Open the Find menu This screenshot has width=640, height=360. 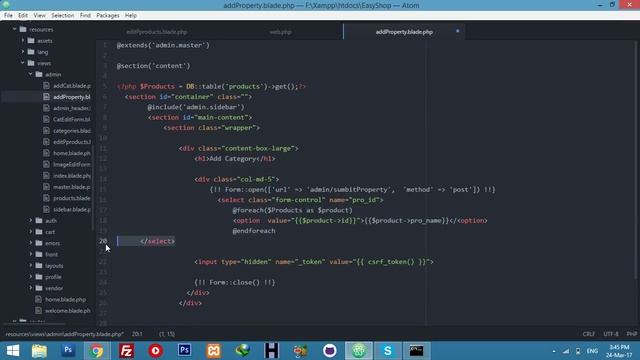tap(85, 16)
